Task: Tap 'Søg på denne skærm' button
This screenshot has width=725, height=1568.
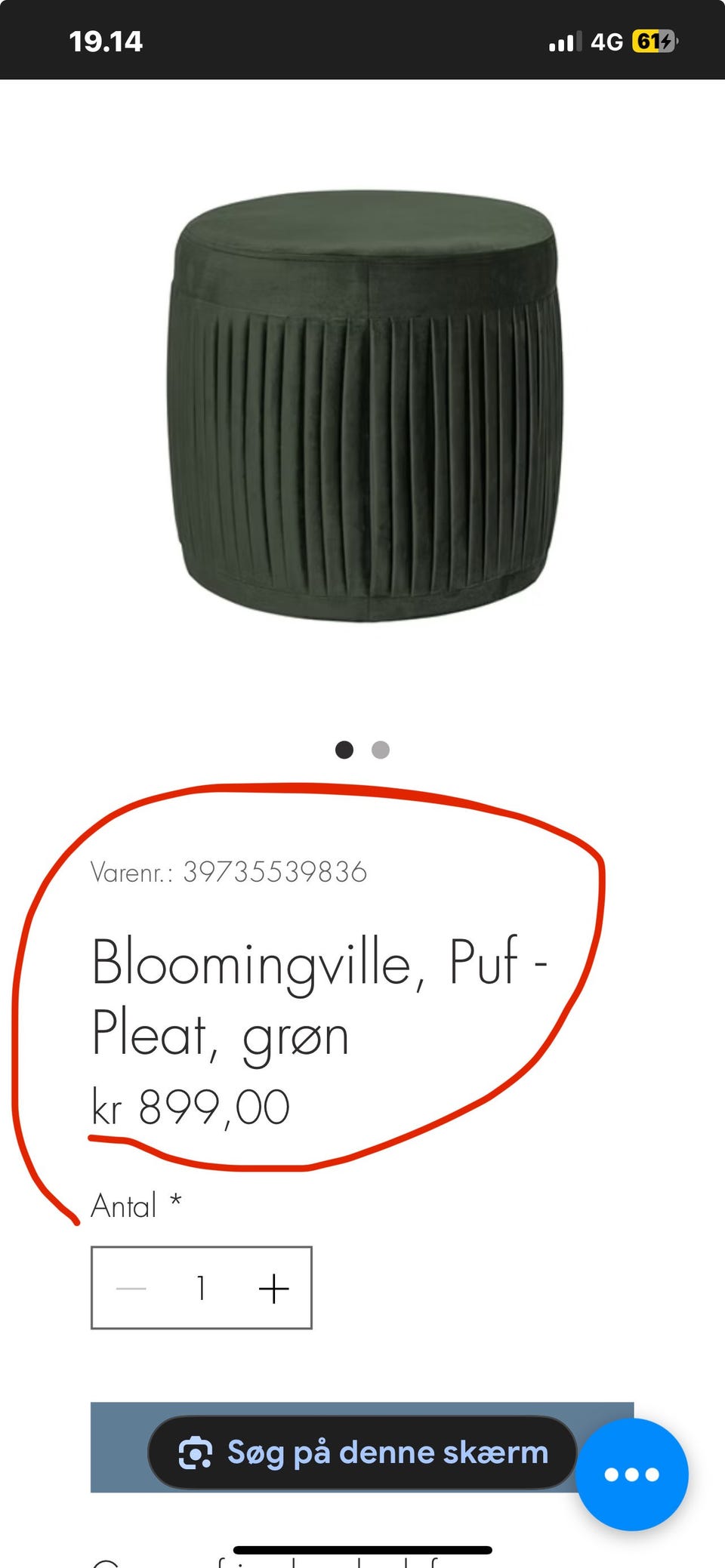Action: point(362,1452)
